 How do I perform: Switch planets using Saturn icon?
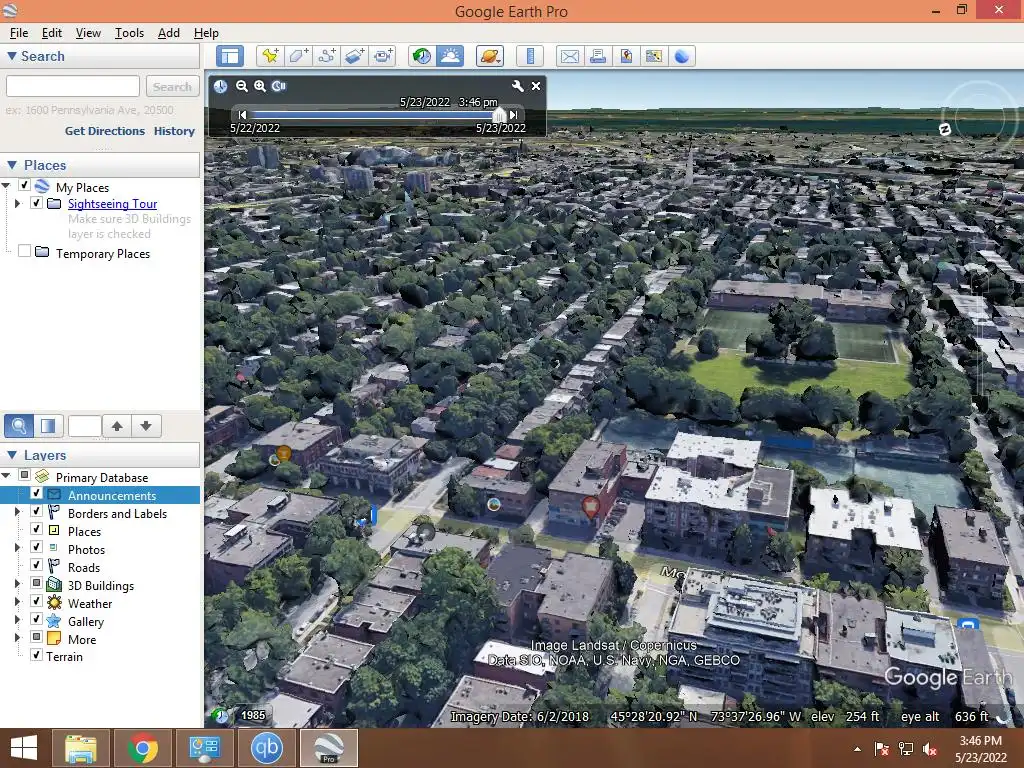[490, 56]
